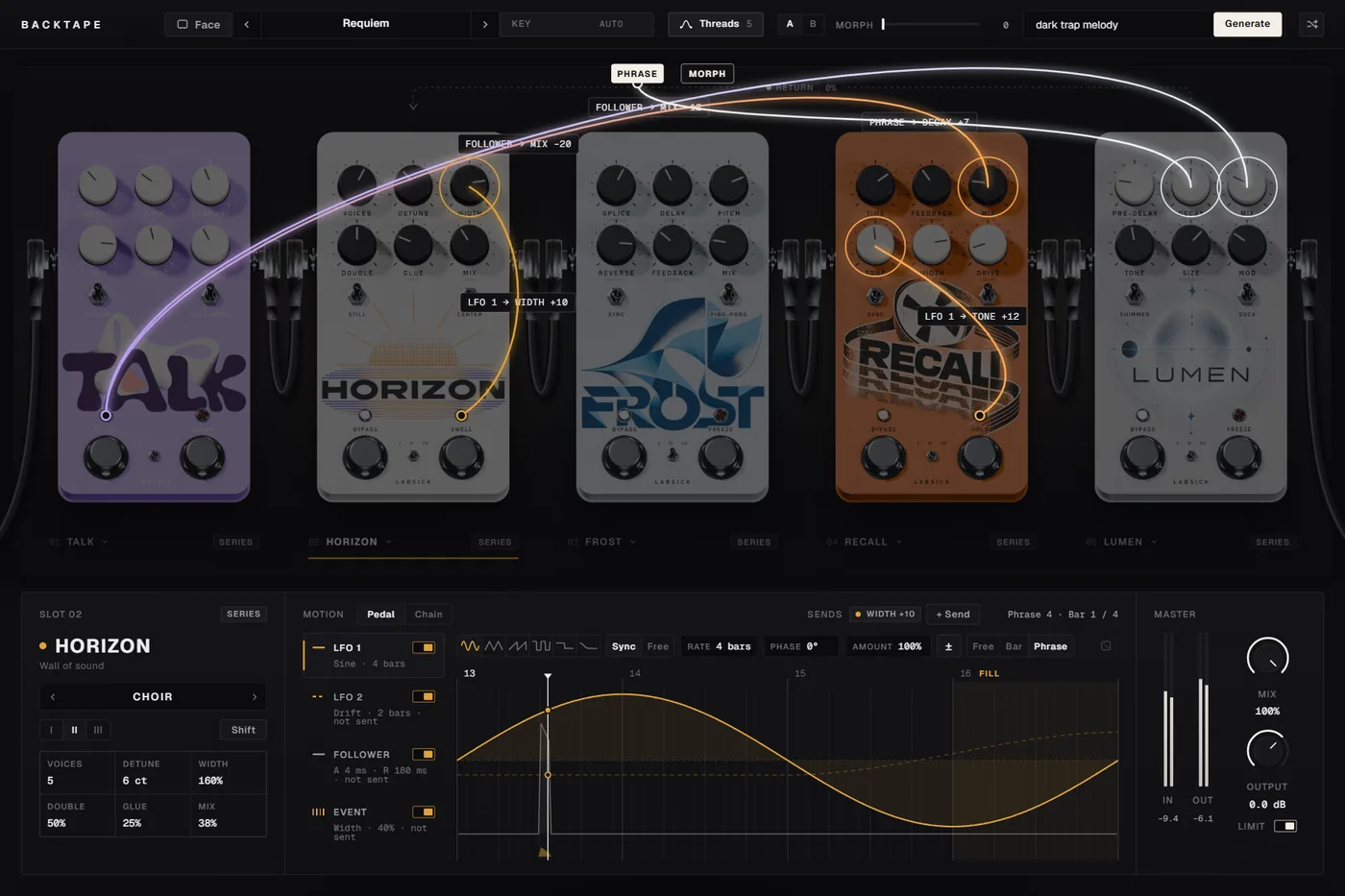Toggle the Follower enable switch

(424, 754)
